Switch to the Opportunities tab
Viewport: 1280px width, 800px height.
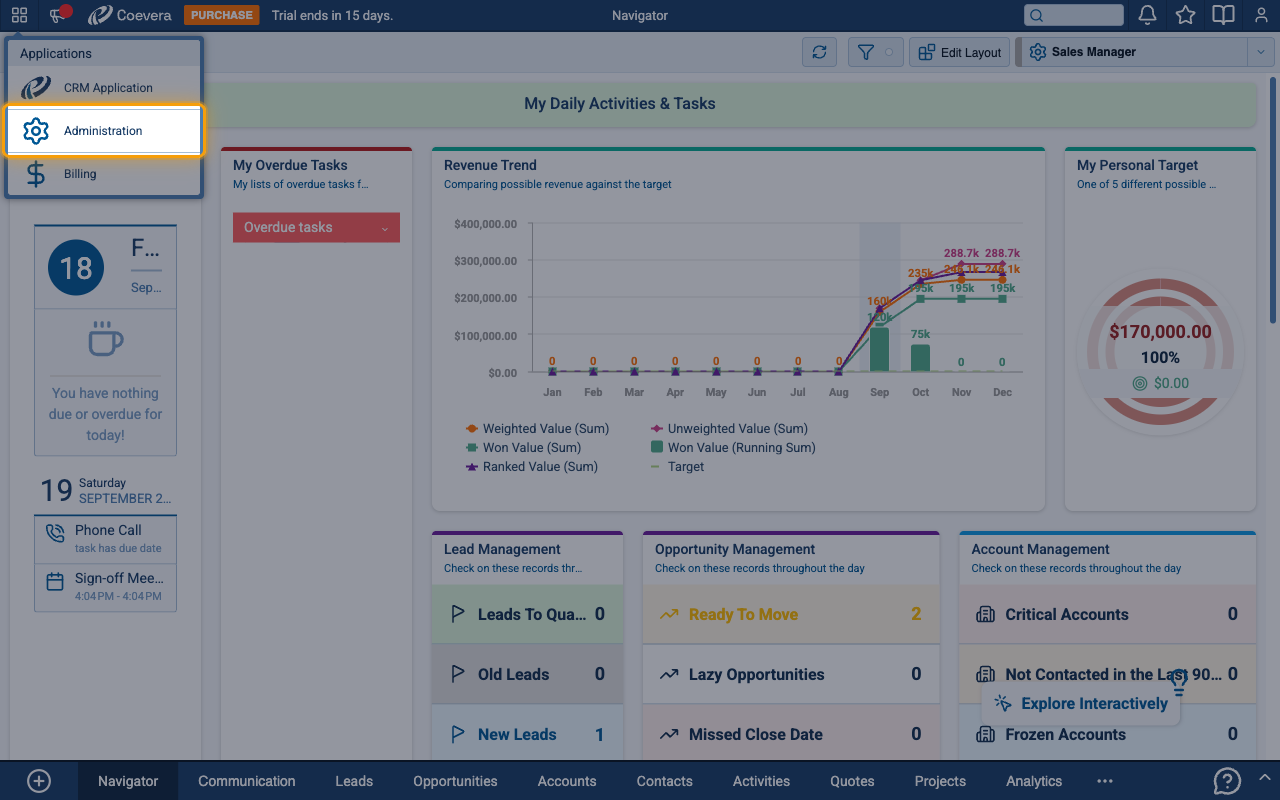point(455,781)
